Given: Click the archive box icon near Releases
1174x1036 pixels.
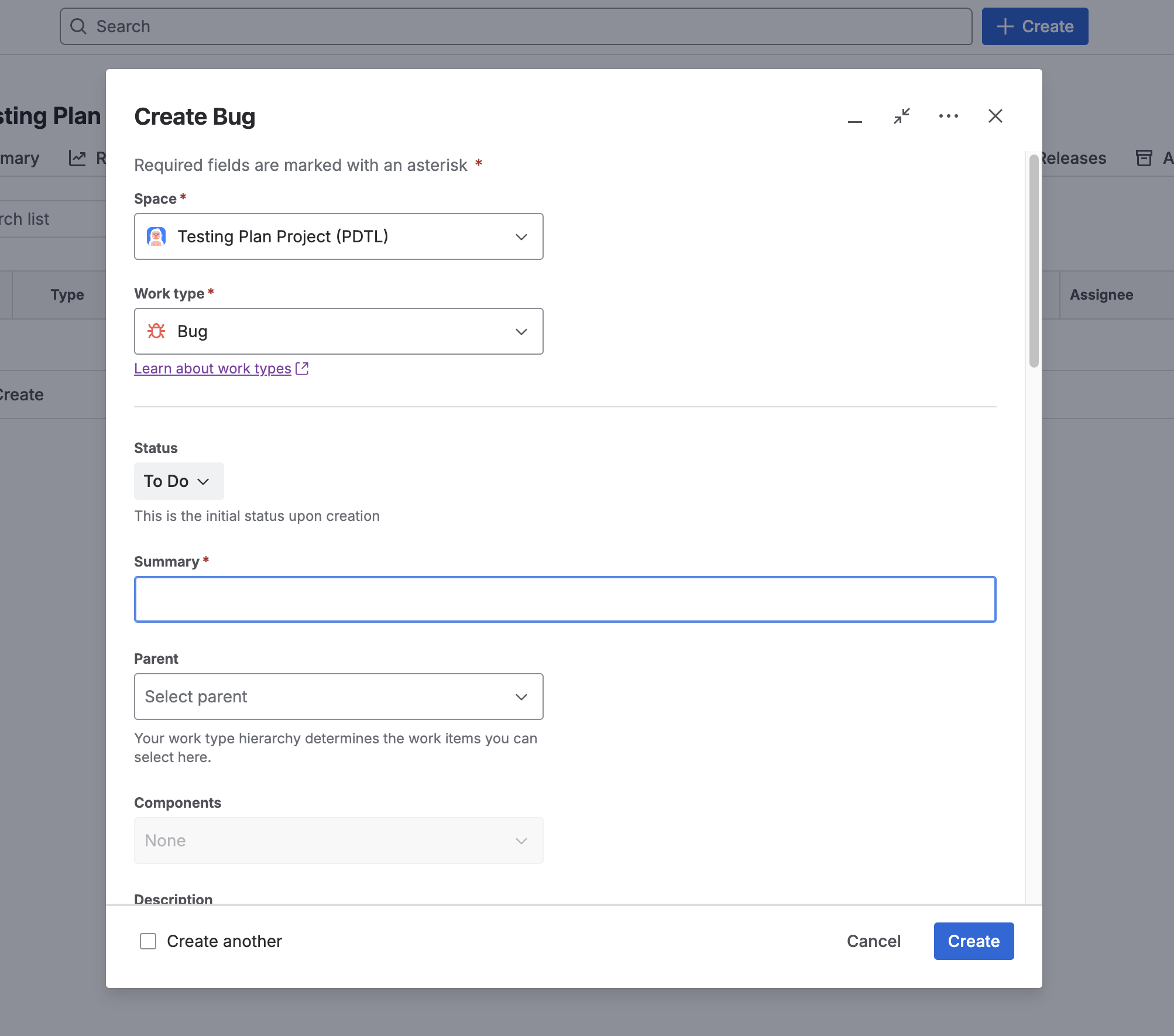Looking at the screenshot, I should [x=1144, y=158].
